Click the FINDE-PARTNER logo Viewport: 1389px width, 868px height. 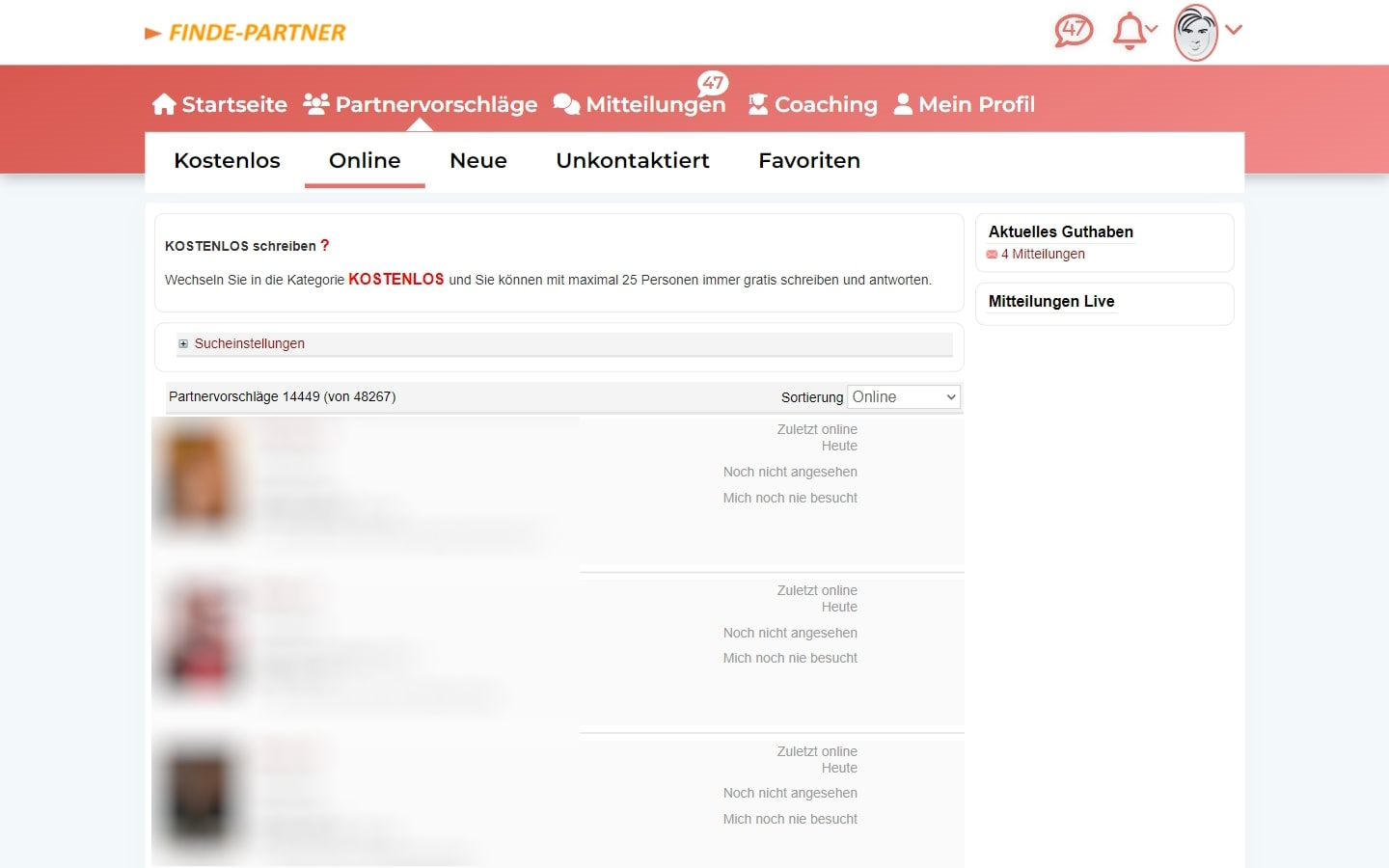(x=245, y=32)
